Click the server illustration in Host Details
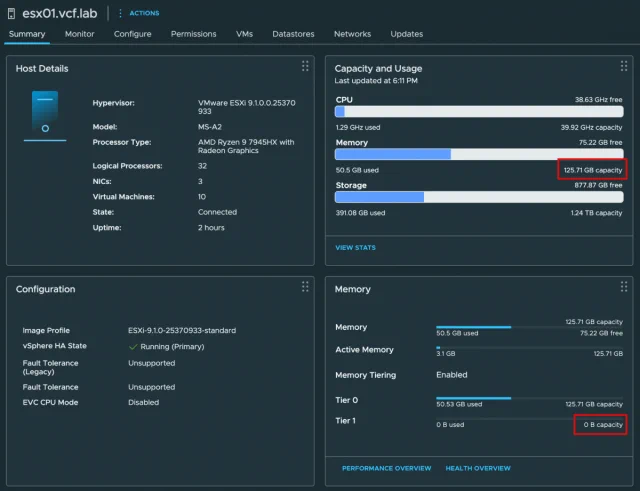Viewport: 640px width, 491px height. [x=45, y=116]
